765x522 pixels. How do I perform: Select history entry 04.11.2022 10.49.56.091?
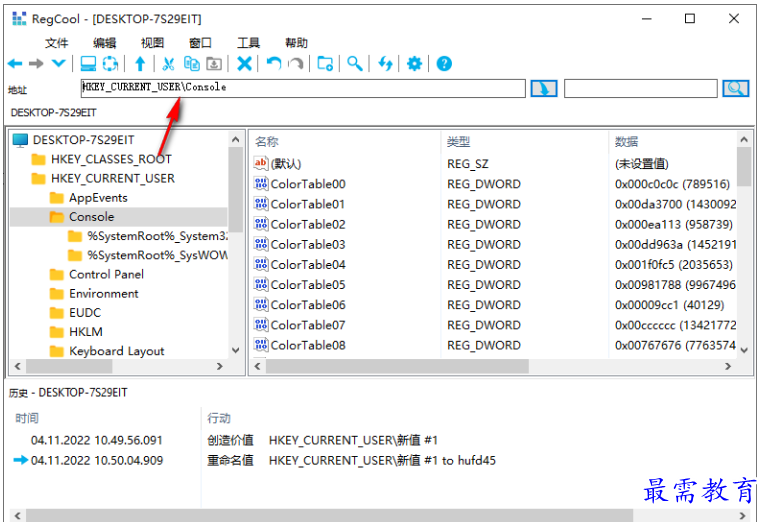[97, 441]
